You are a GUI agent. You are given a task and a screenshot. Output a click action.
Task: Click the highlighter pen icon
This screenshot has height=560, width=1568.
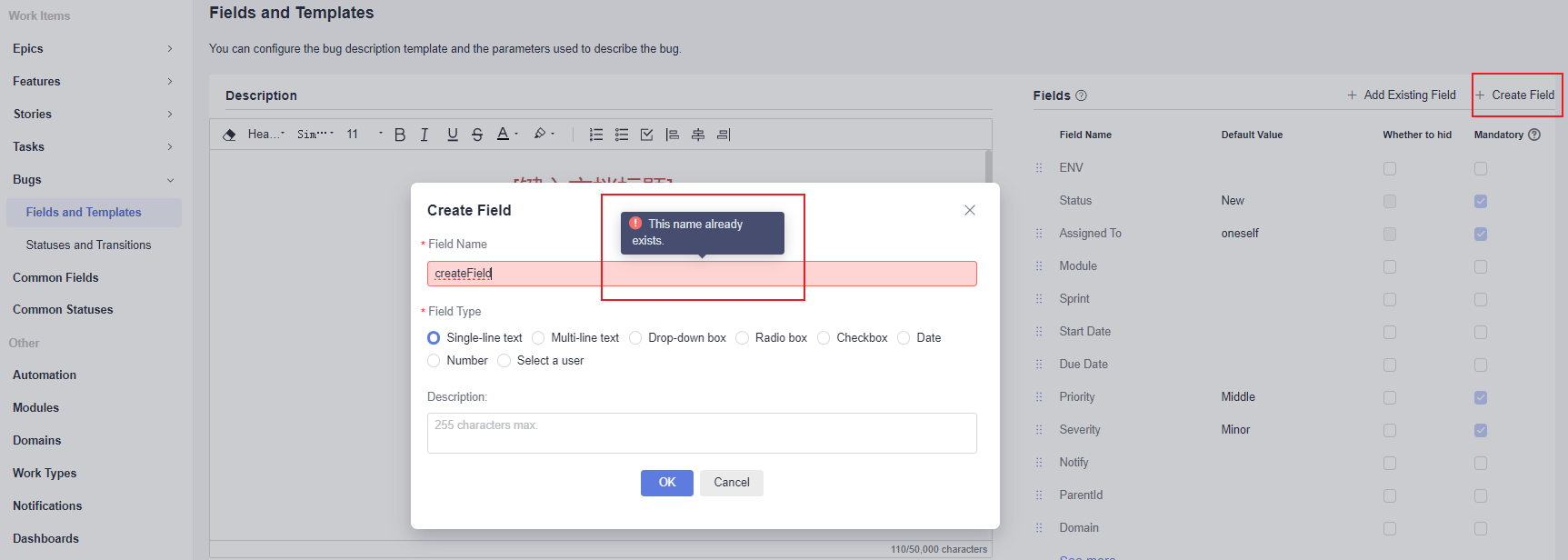(x=540, y=134)
